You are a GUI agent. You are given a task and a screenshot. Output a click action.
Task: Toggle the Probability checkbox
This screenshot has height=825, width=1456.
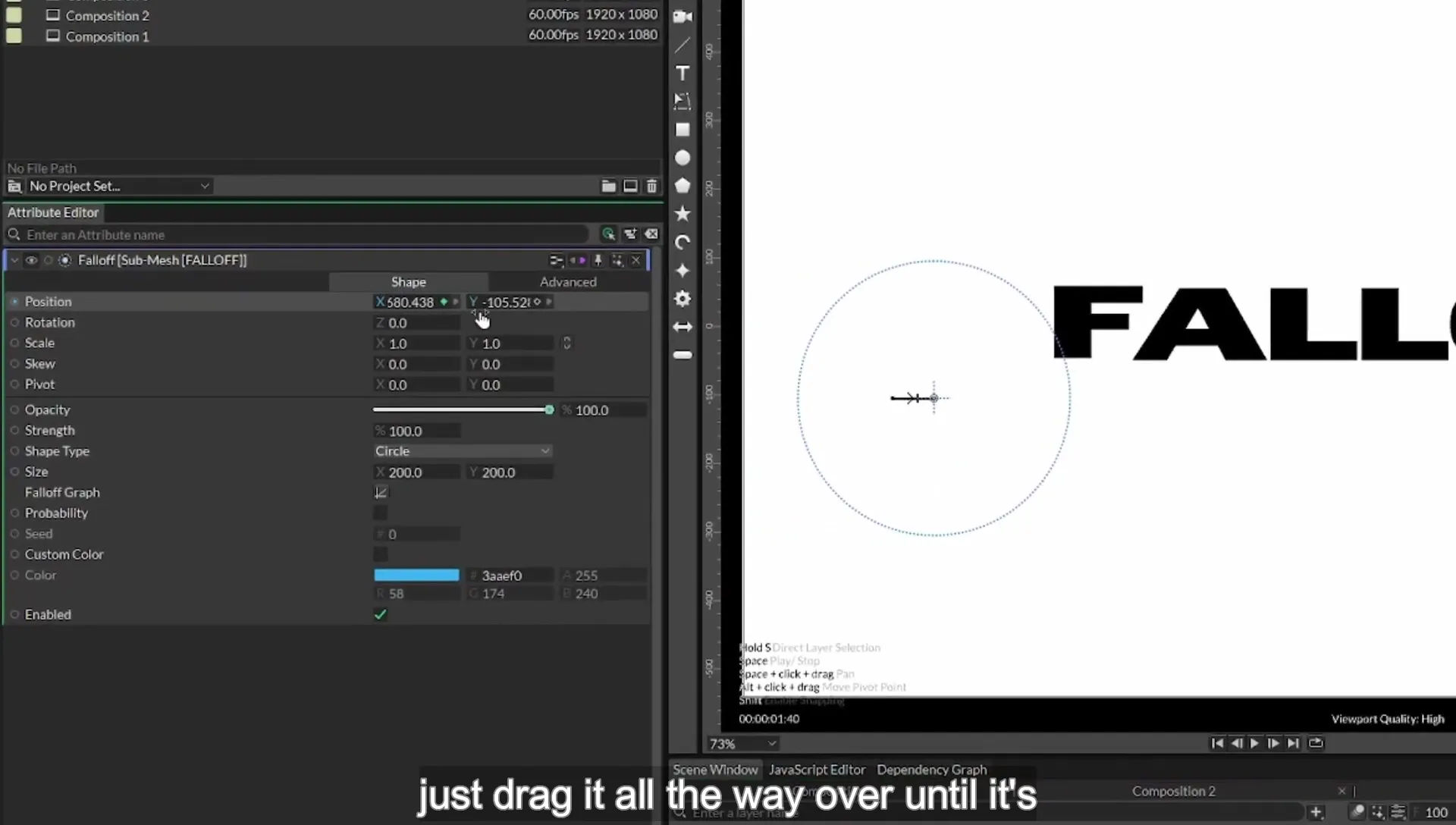coord(381,513)
